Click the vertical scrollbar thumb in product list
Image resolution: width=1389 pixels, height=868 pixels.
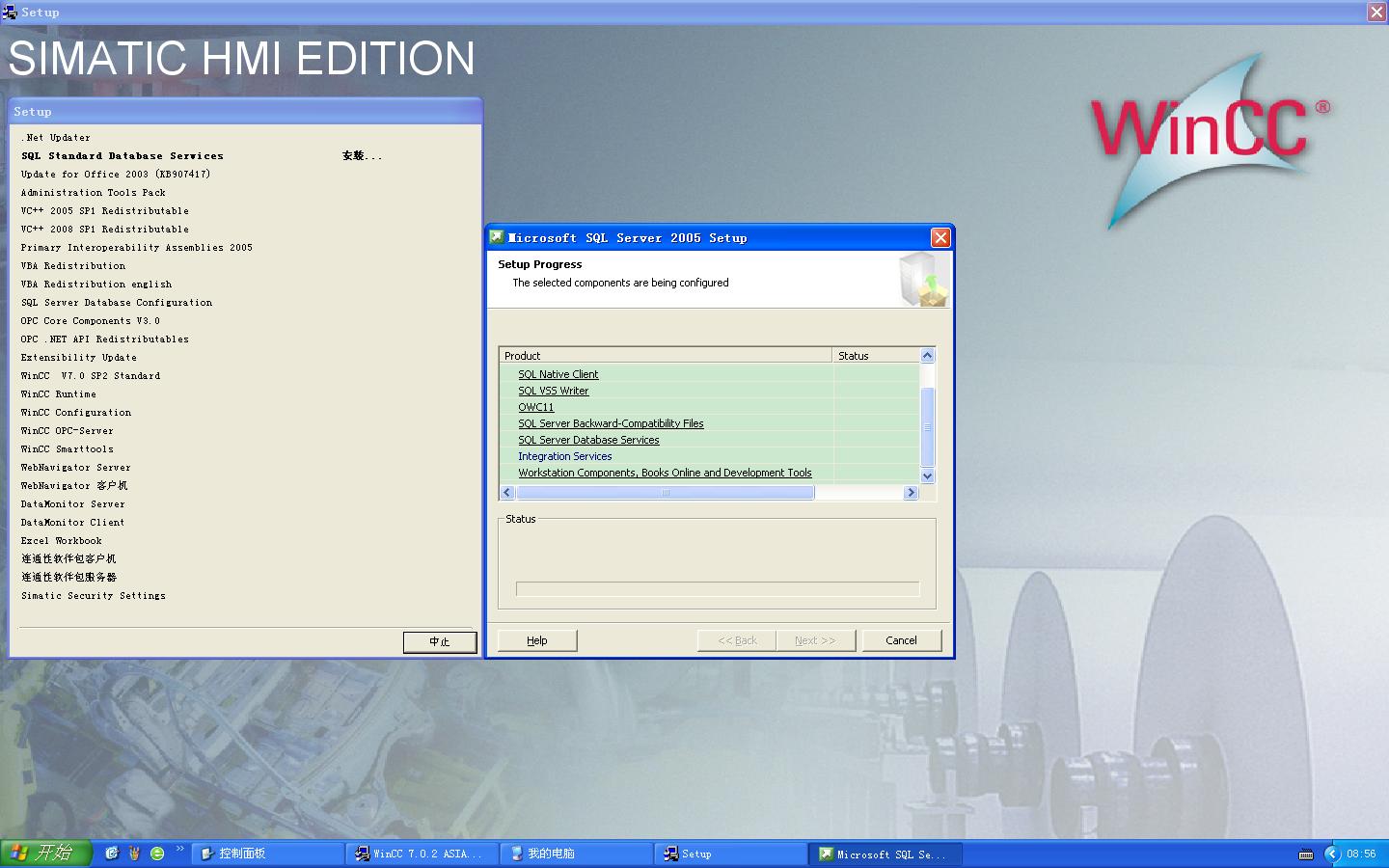(927, 427)
